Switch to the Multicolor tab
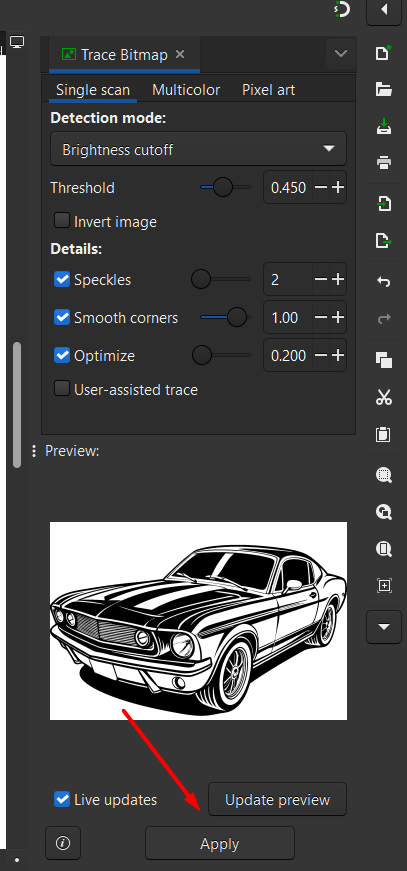This screenshot has height=871, width=407. pyautogui.click(x=186, y=90)
